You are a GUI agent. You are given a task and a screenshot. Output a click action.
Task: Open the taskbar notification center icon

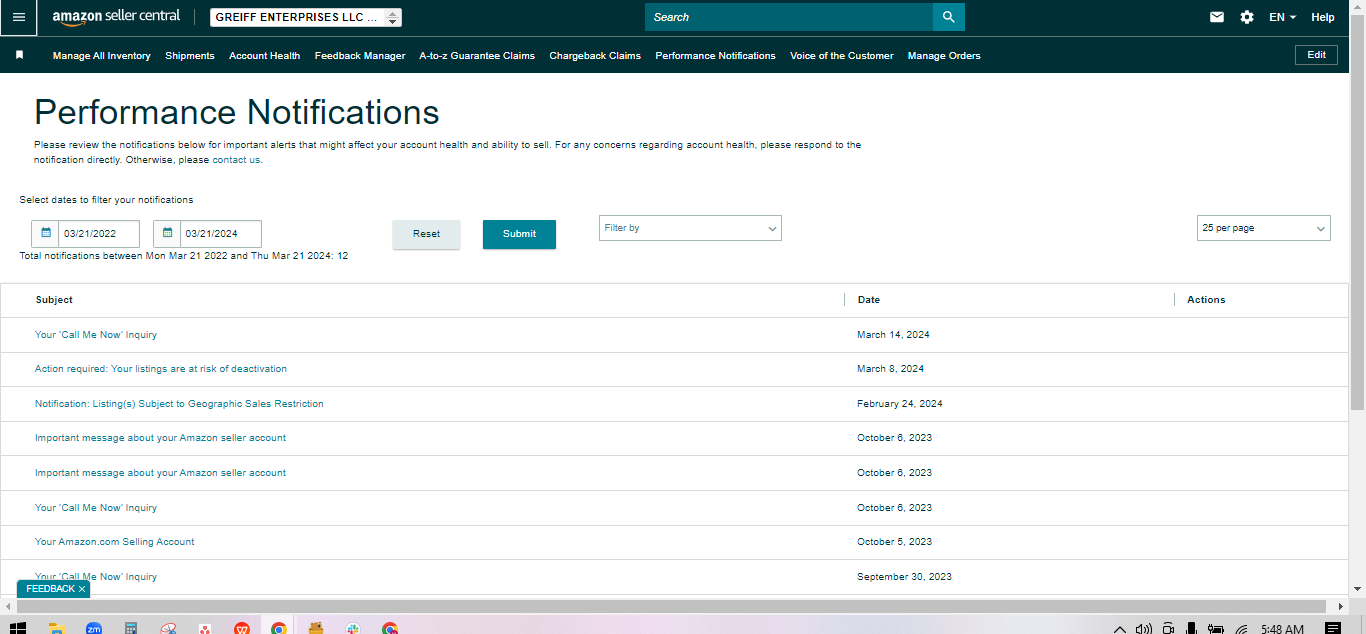pyautogui.click(x=1332, y=628)
